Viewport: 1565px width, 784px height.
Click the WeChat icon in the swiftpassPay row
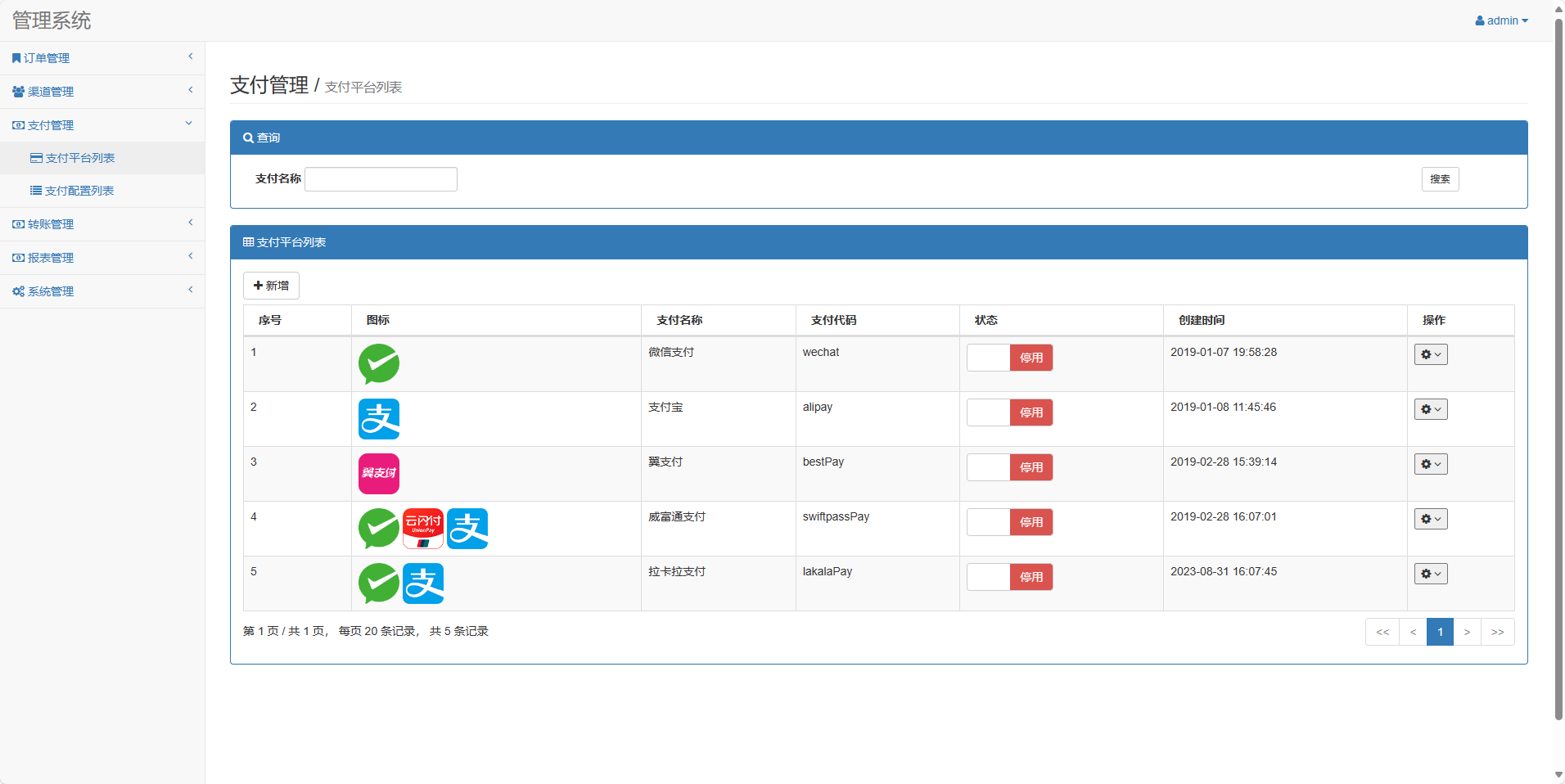(379, 529)
